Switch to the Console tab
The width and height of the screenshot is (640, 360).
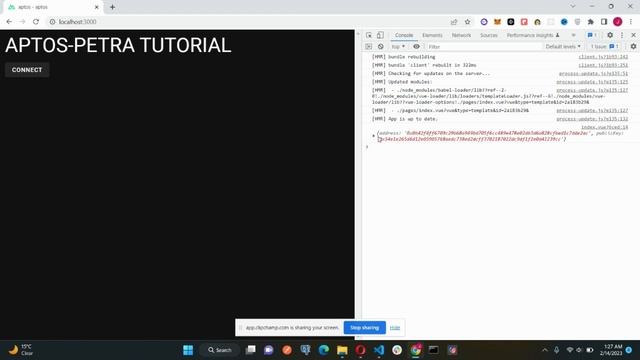coord(404,36)
